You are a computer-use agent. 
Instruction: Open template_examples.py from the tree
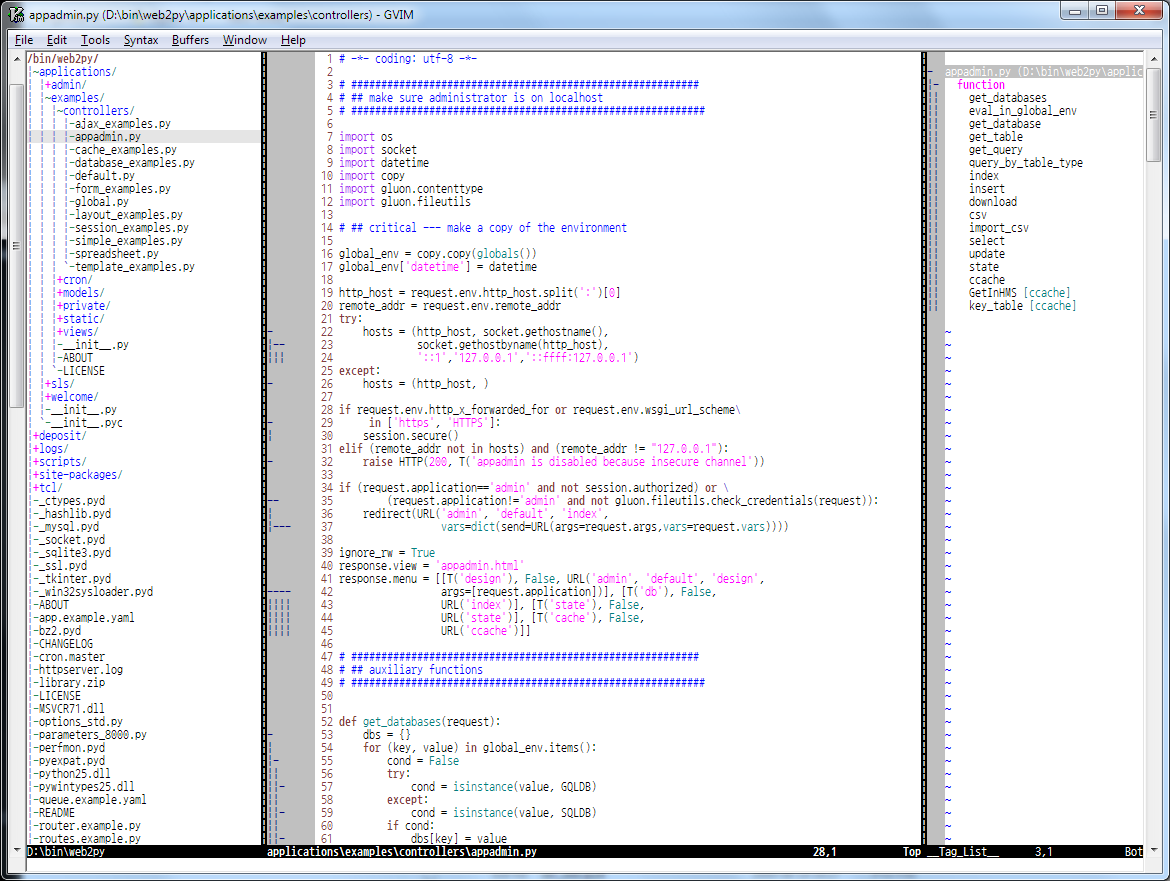[x=134, y=267]
